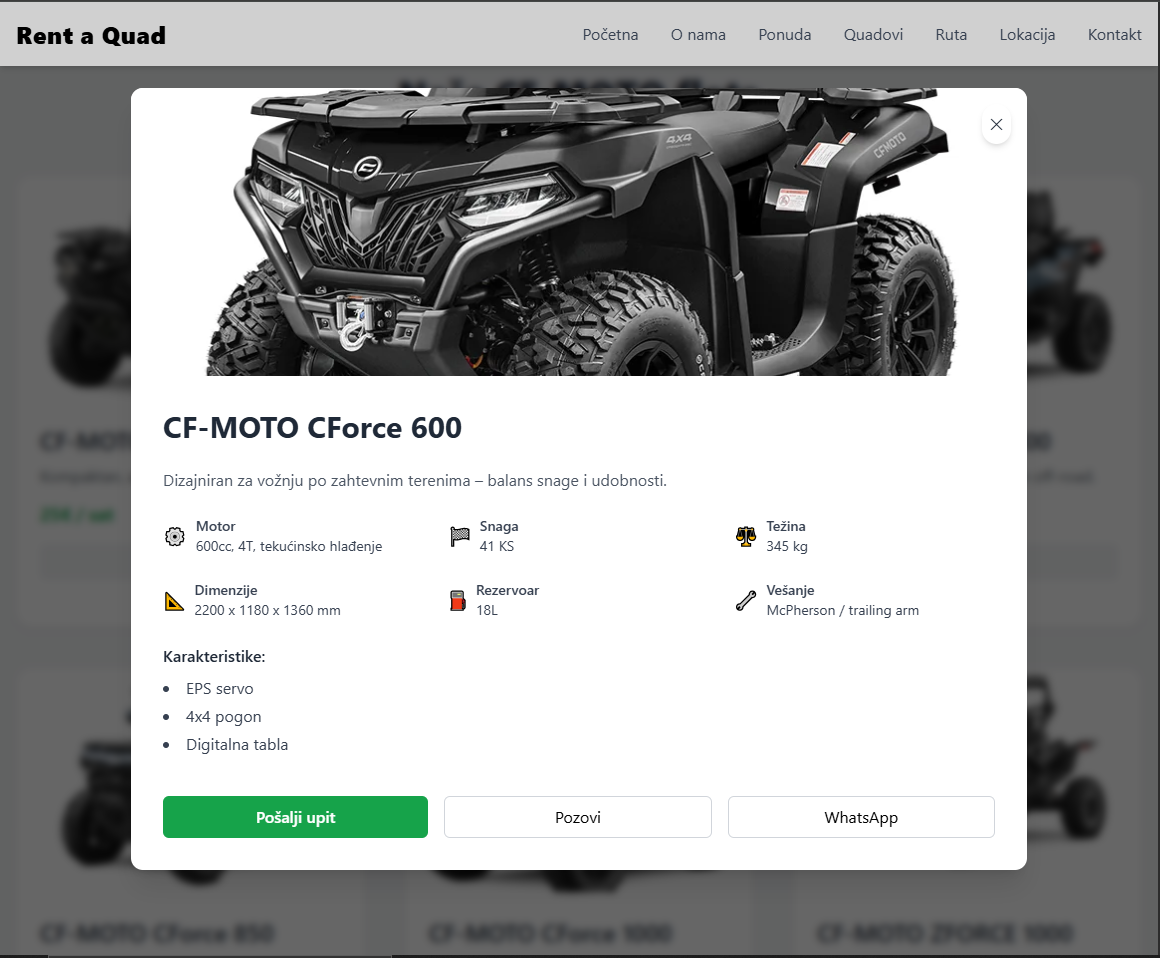This screenshot has width=1160, height=958.
Task: Click the Rezervoar fuel pump icon
Action: [x=458, y=601]
